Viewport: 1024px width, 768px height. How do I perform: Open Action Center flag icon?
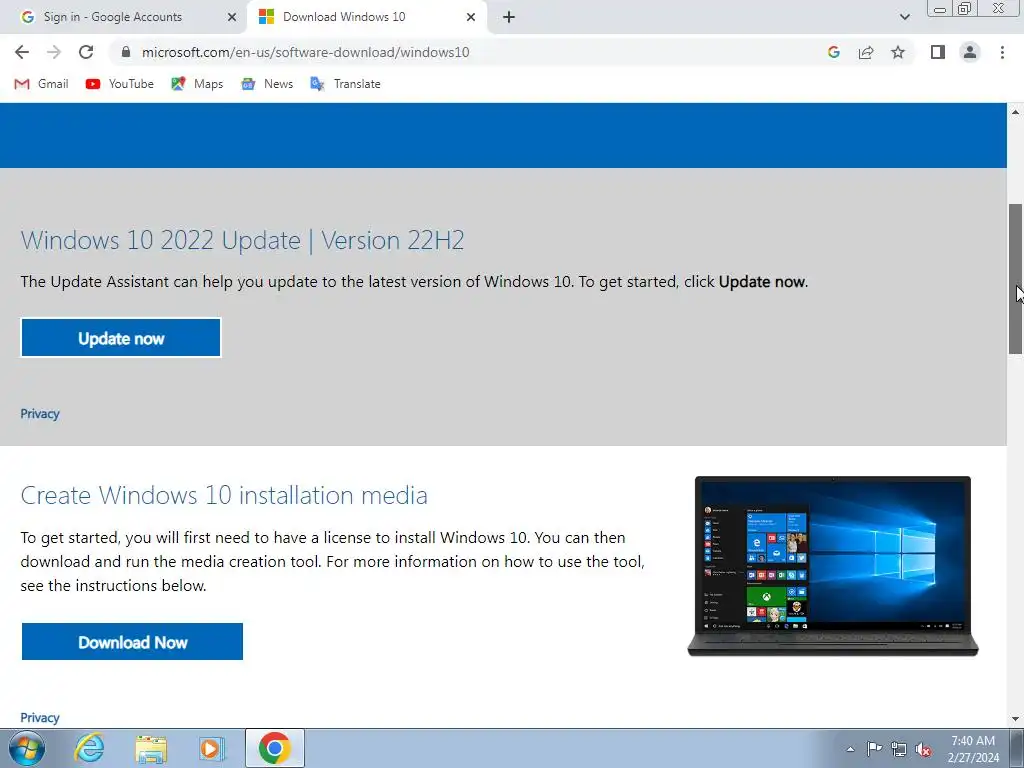coord(874,749)
